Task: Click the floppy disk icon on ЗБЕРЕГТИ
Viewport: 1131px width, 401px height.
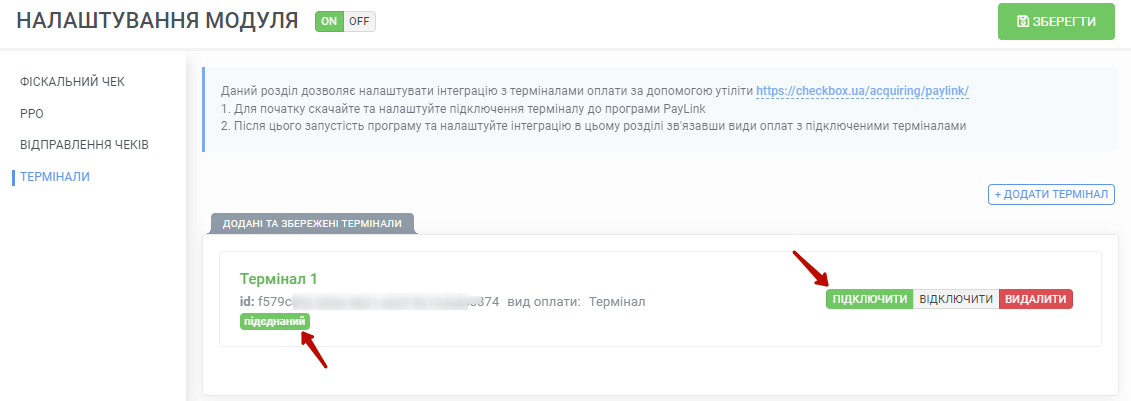Action: pos(1022,22)
